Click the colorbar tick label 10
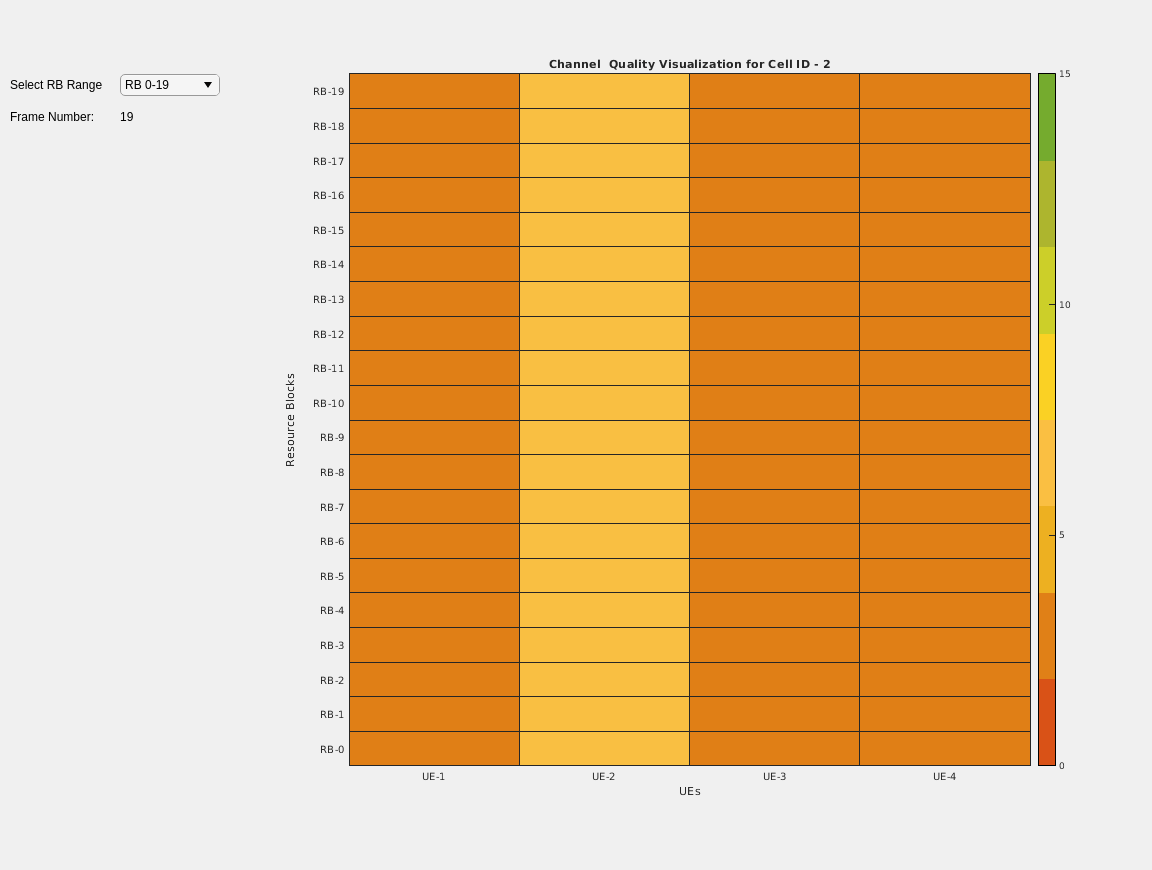Screen dimensions: 1152x870 click(x=1065, y=305)
